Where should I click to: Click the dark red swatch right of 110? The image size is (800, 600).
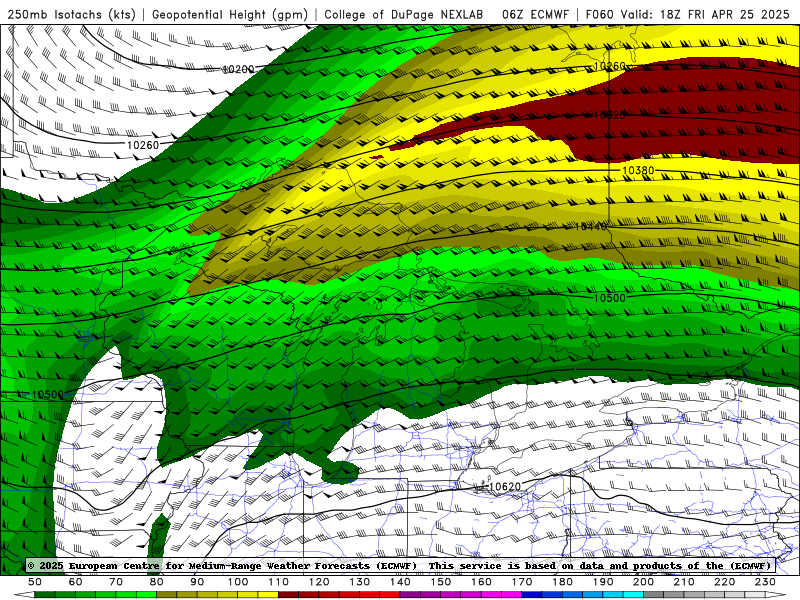tap(289, 595)
